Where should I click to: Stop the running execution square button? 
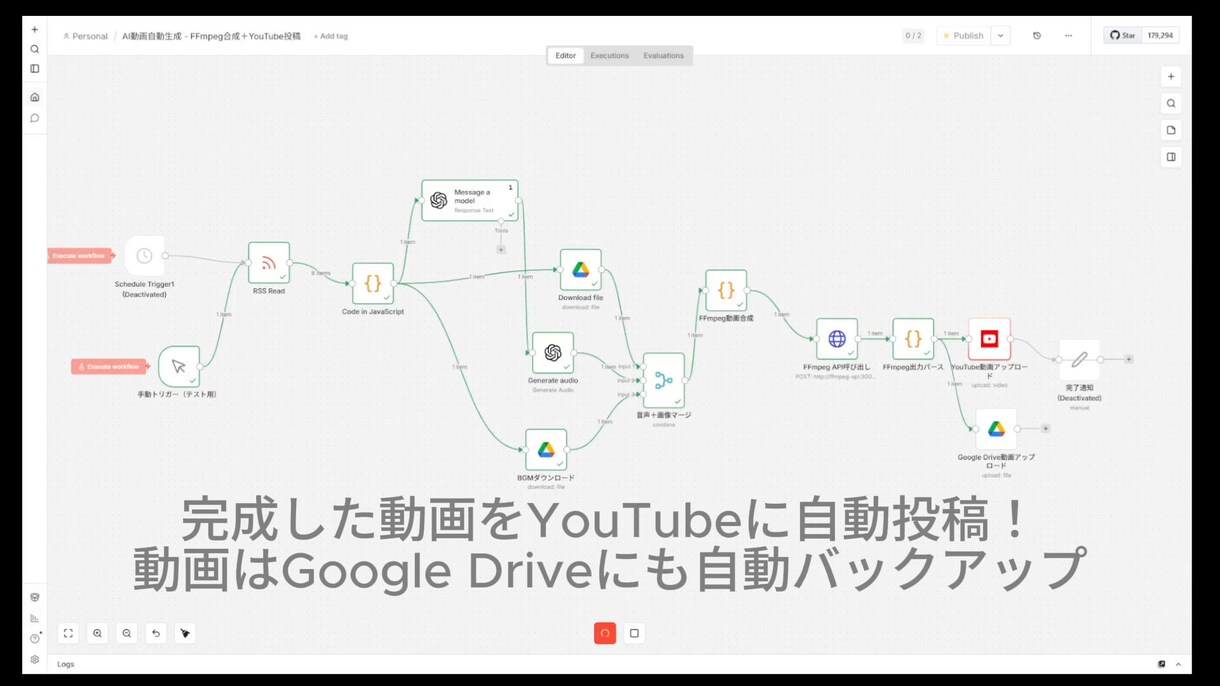[634, 633]
